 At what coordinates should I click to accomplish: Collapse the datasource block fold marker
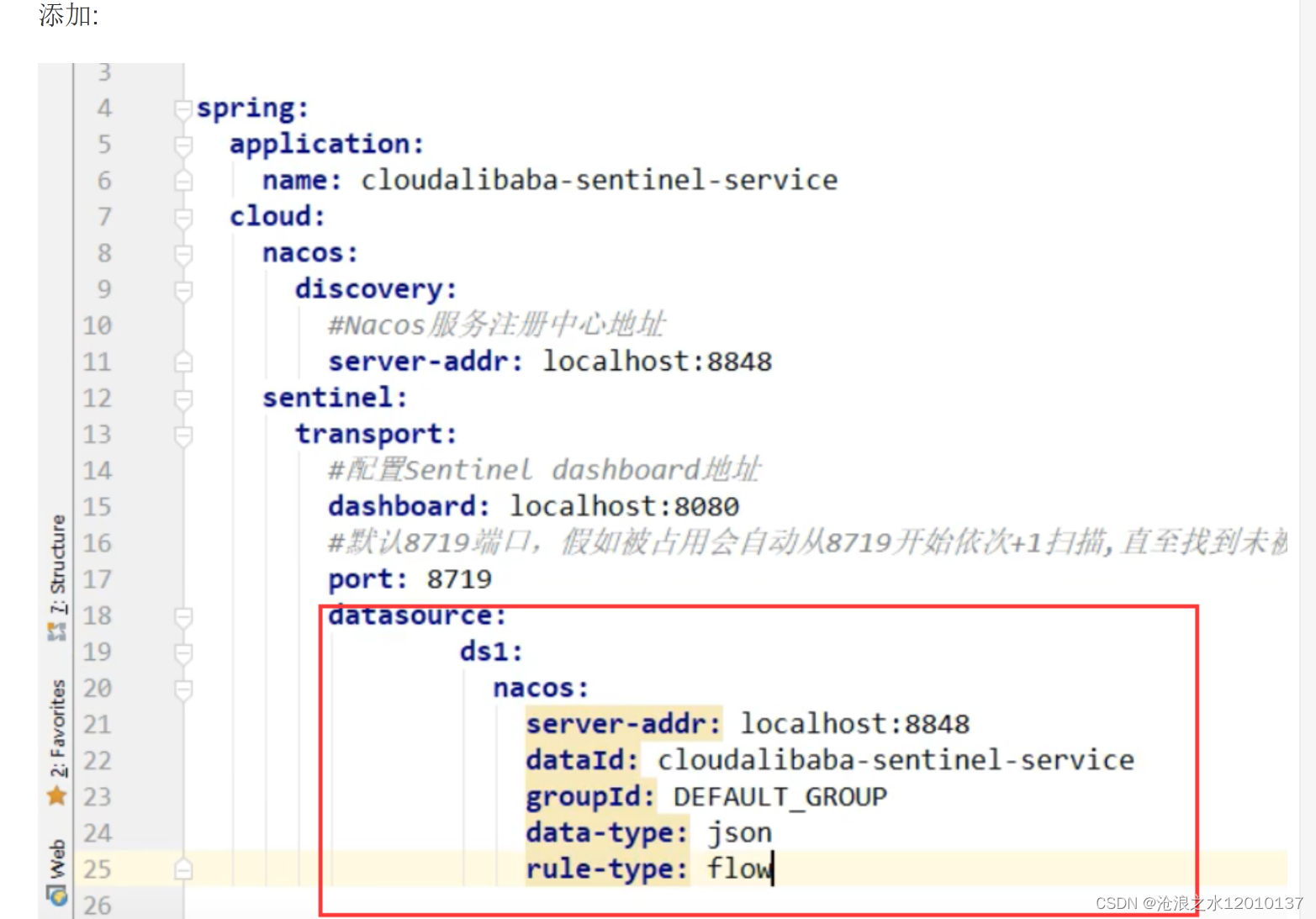(182, 616)
